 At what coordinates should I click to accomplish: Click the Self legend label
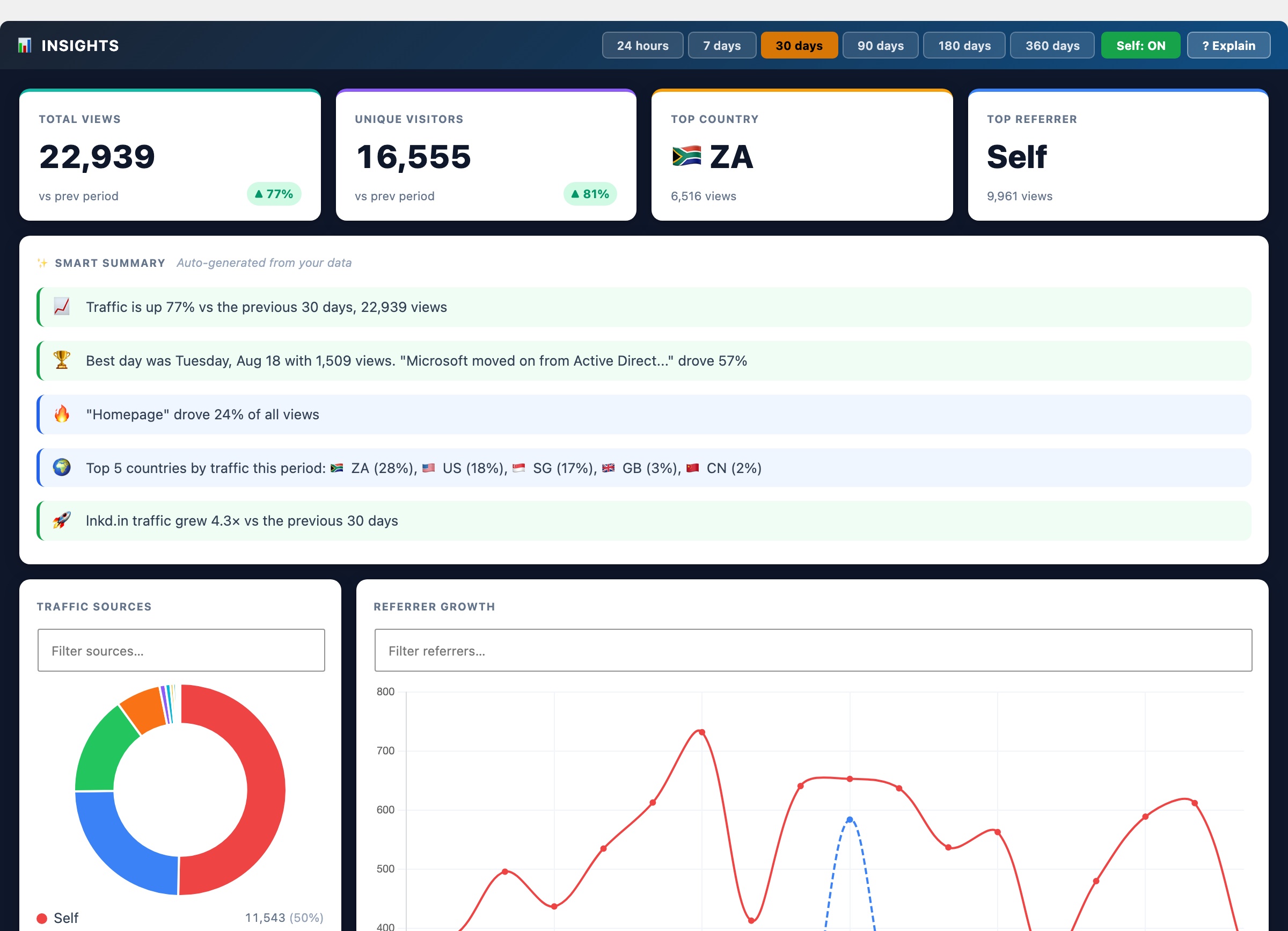66,918
